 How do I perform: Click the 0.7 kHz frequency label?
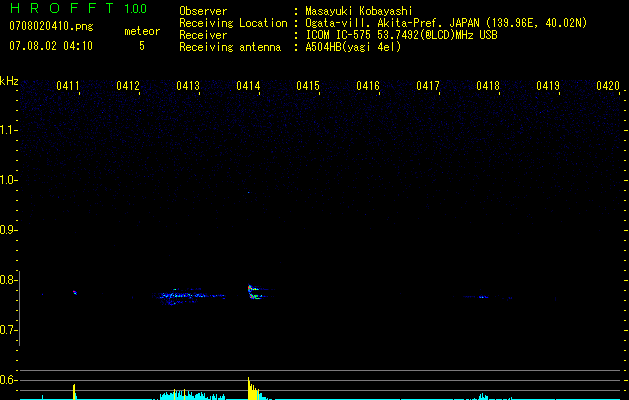[x=8, y=330]
